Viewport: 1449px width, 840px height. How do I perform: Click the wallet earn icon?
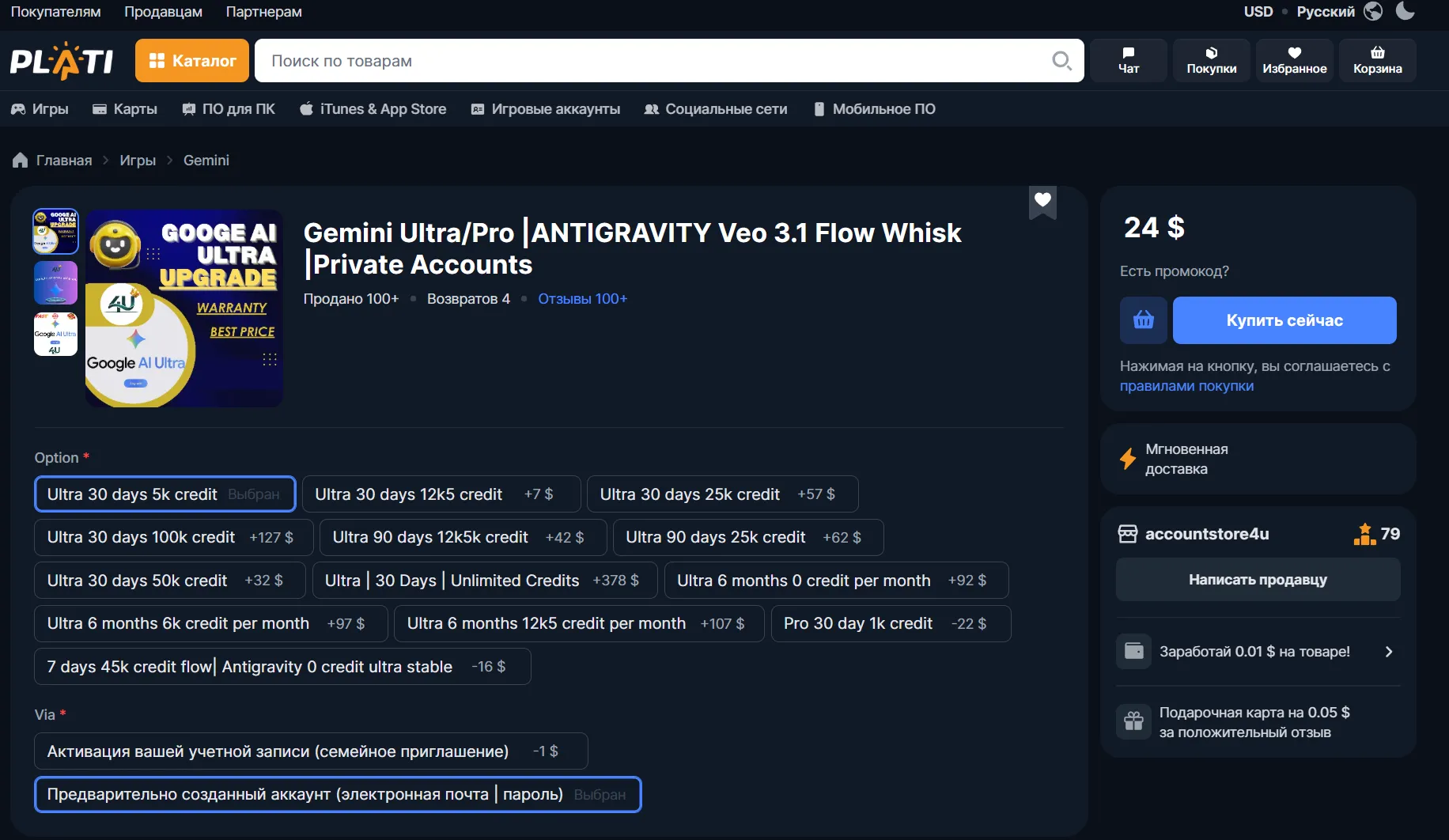coord(1133,652)
